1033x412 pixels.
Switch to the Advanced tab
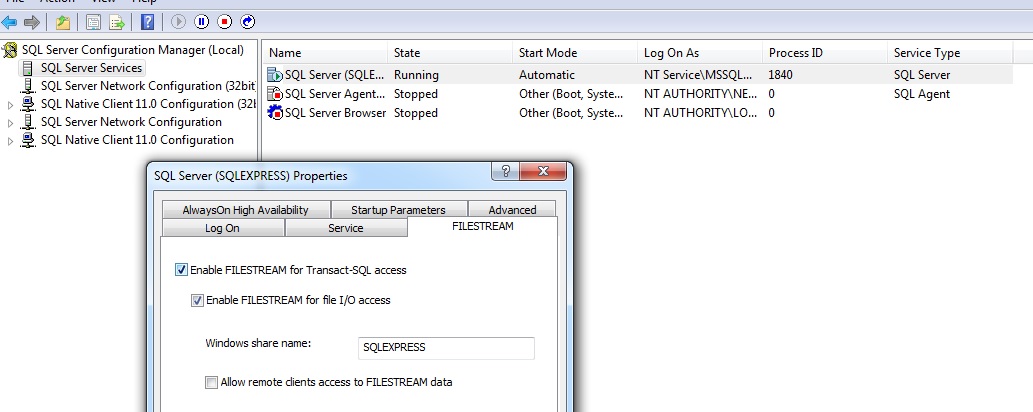pyautogui.click(x=512, y=210)
